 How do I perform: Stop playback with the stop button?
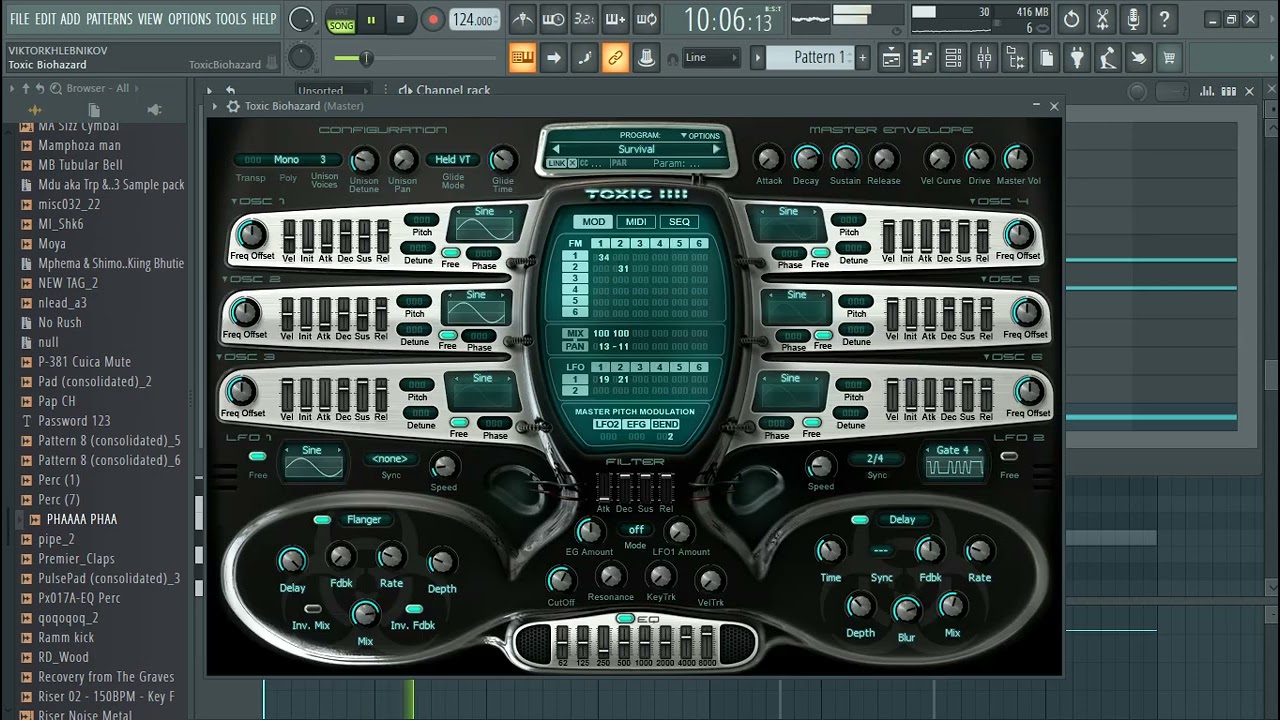point(401,19)
